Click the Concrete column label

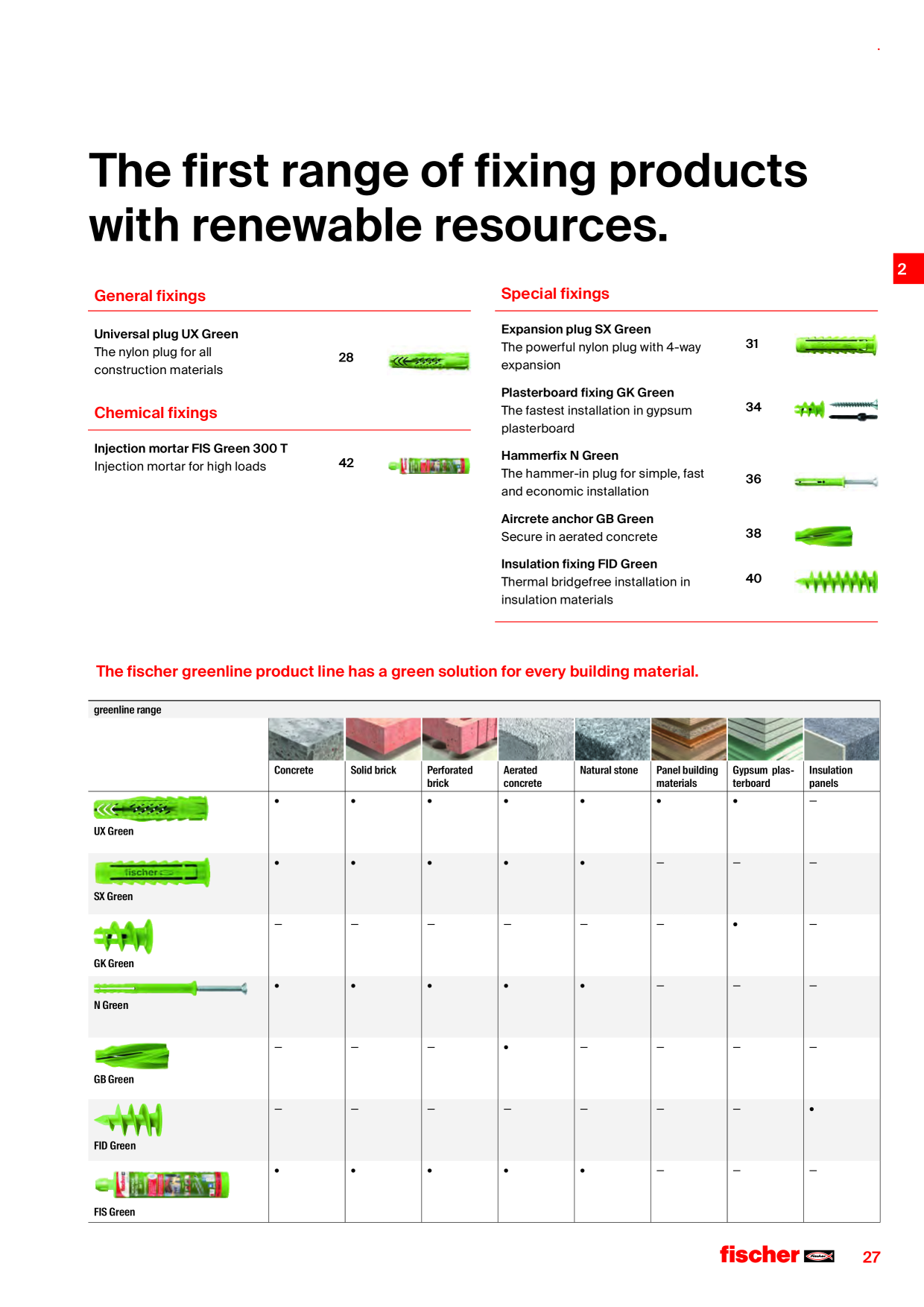pyautogui.click(x=294, y=770)
